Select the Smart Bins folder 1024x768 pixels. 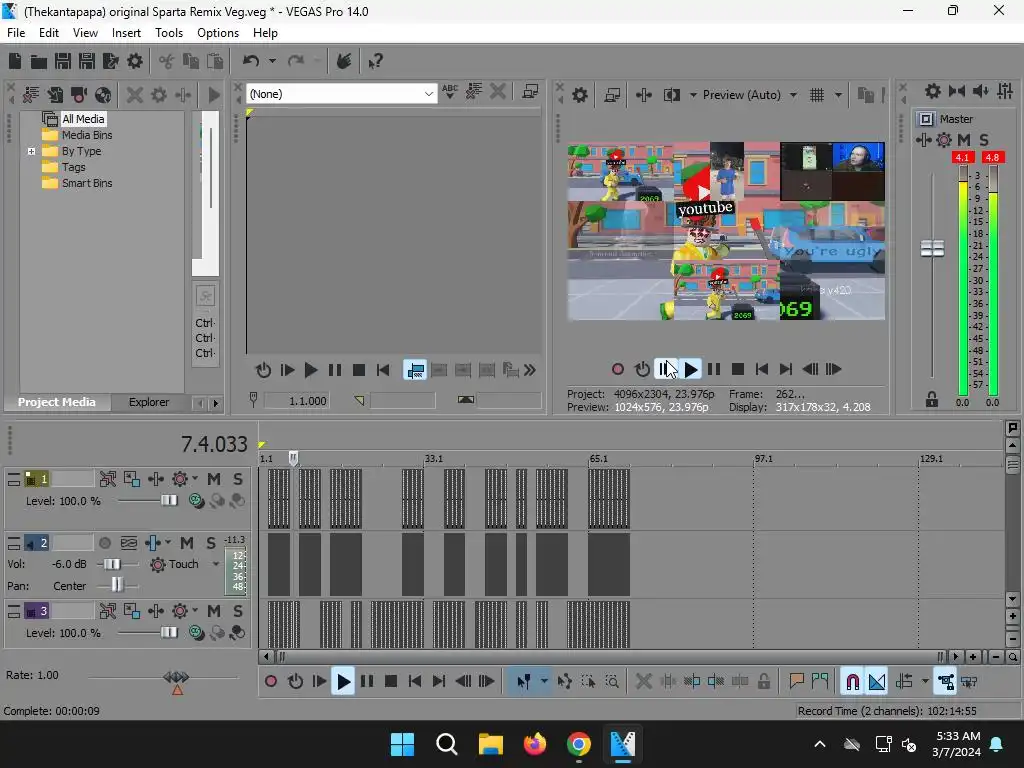coord(87,184)
